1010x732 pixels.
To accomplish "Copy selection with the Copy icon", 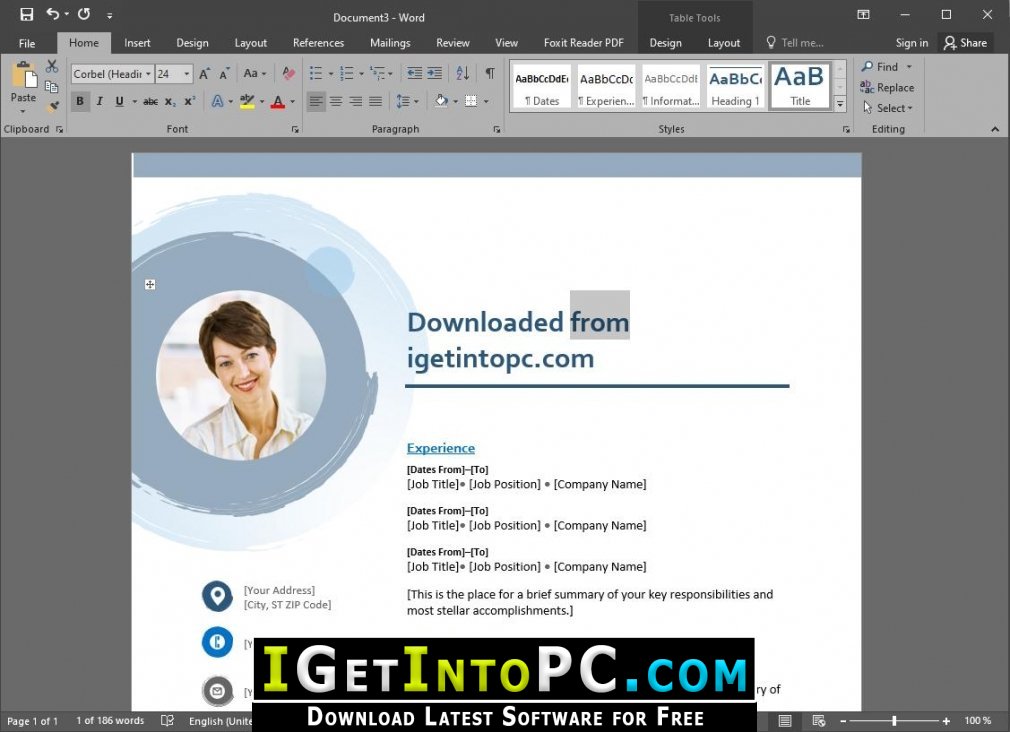I will [x=52, y=86].
